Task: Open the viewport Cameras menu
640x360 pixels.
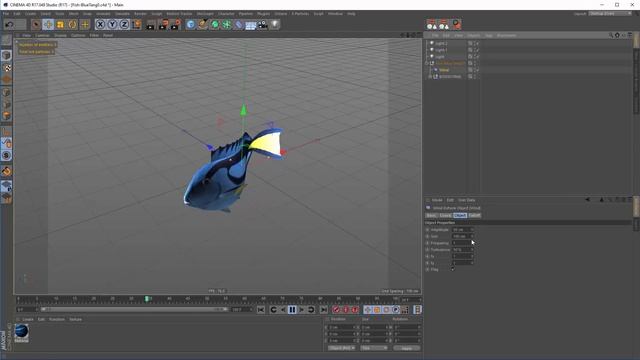Action: [42, 36]
